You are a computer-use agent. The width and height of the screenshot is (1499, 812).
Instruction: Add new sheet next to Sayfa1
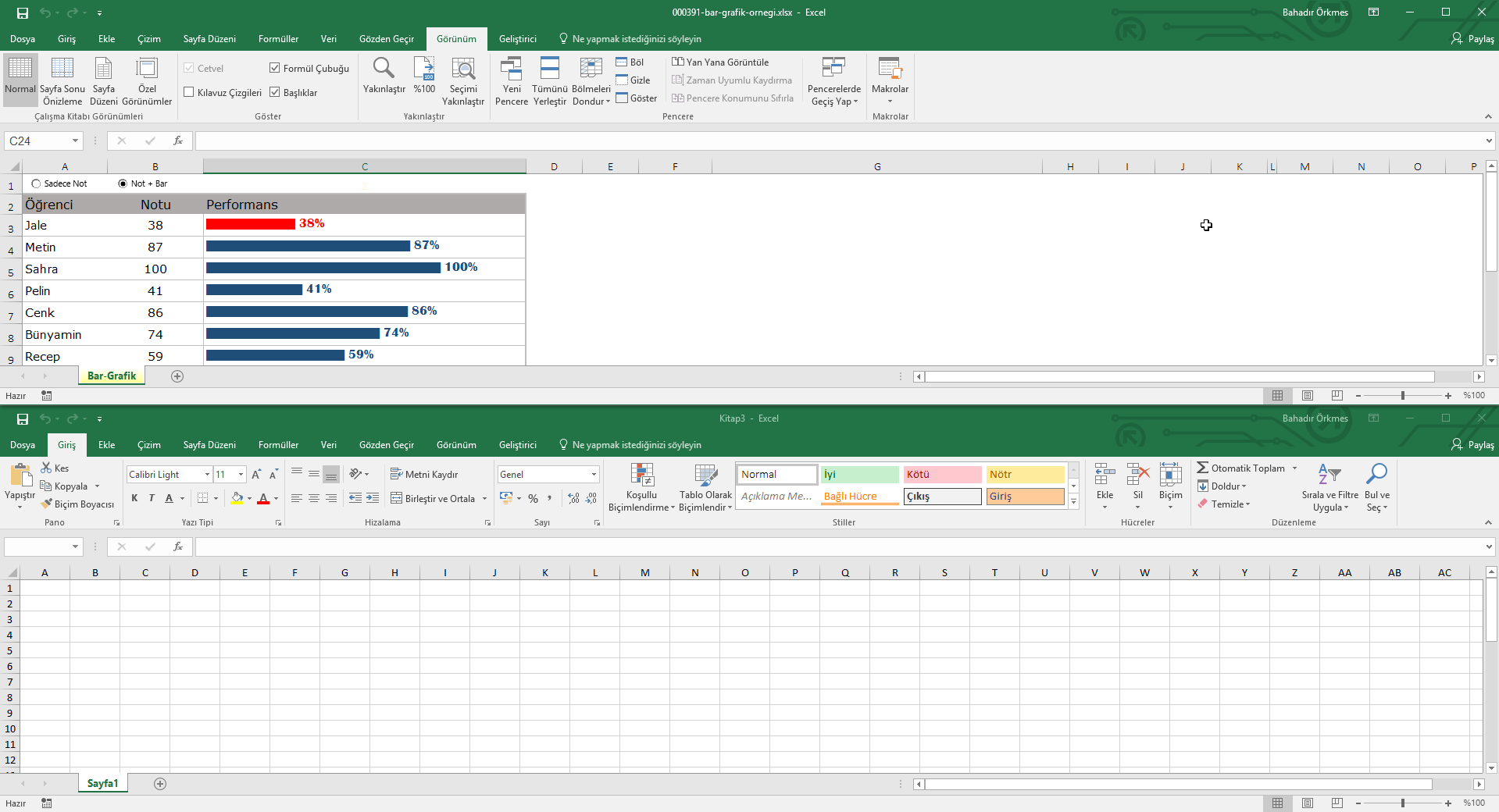click(x=160, y=783)
